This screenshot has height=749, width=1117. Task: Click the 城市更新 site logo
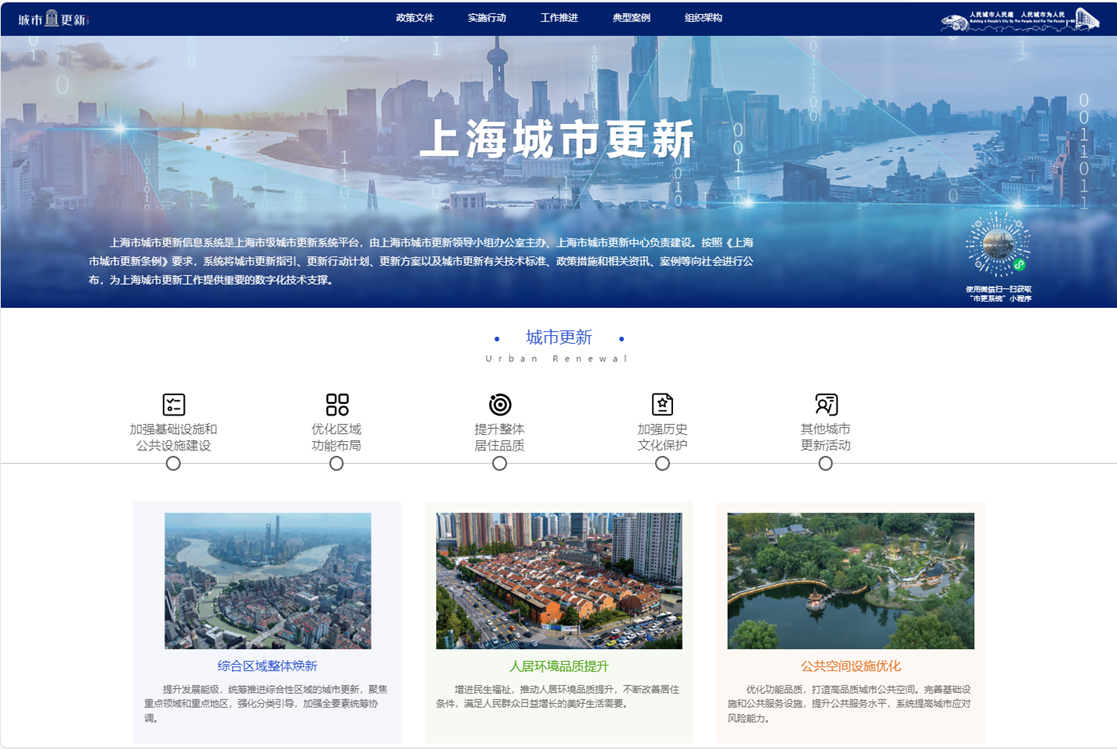coord(52,19)
